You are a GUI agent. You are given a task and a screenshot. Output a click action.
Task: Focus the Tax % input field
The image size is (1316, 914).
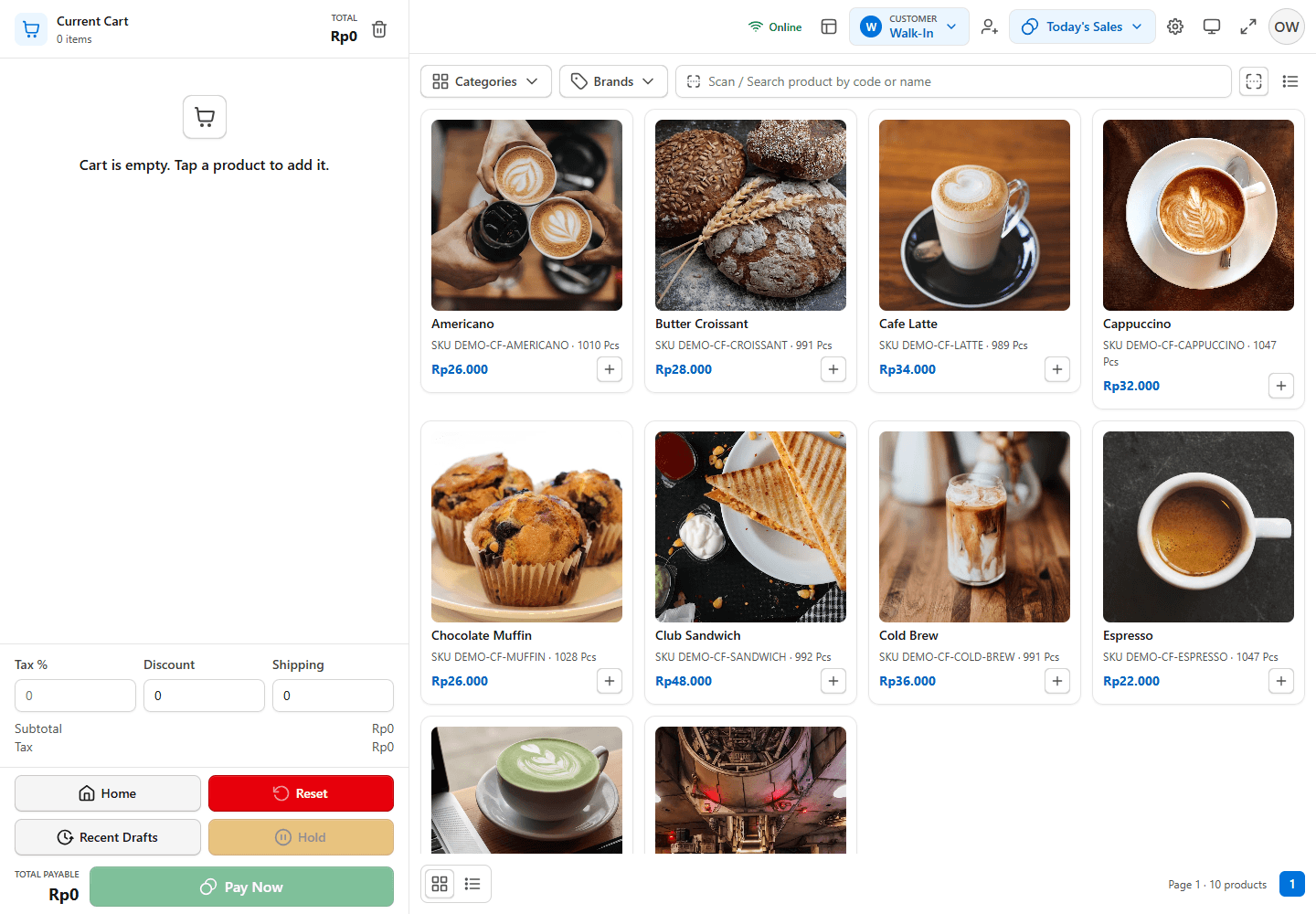point(75,696)
